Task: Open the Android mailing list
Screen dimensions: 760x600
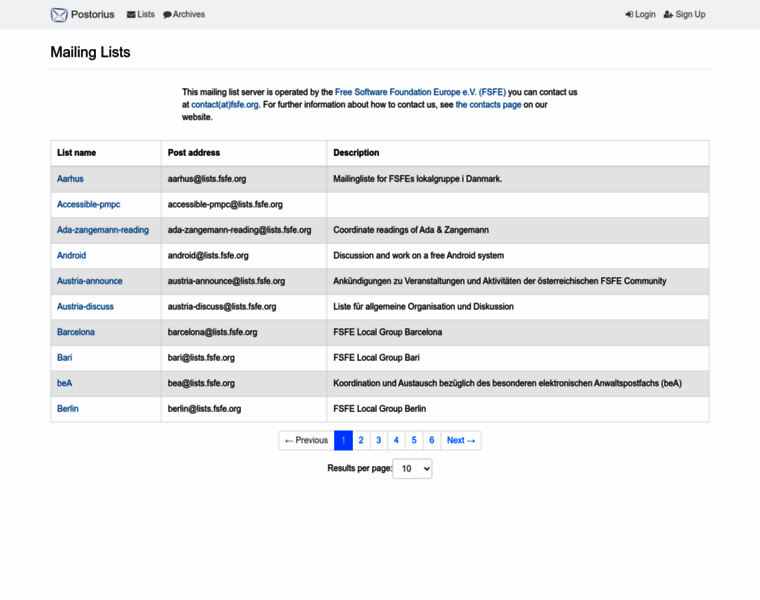Action: [x=71, y=255]
